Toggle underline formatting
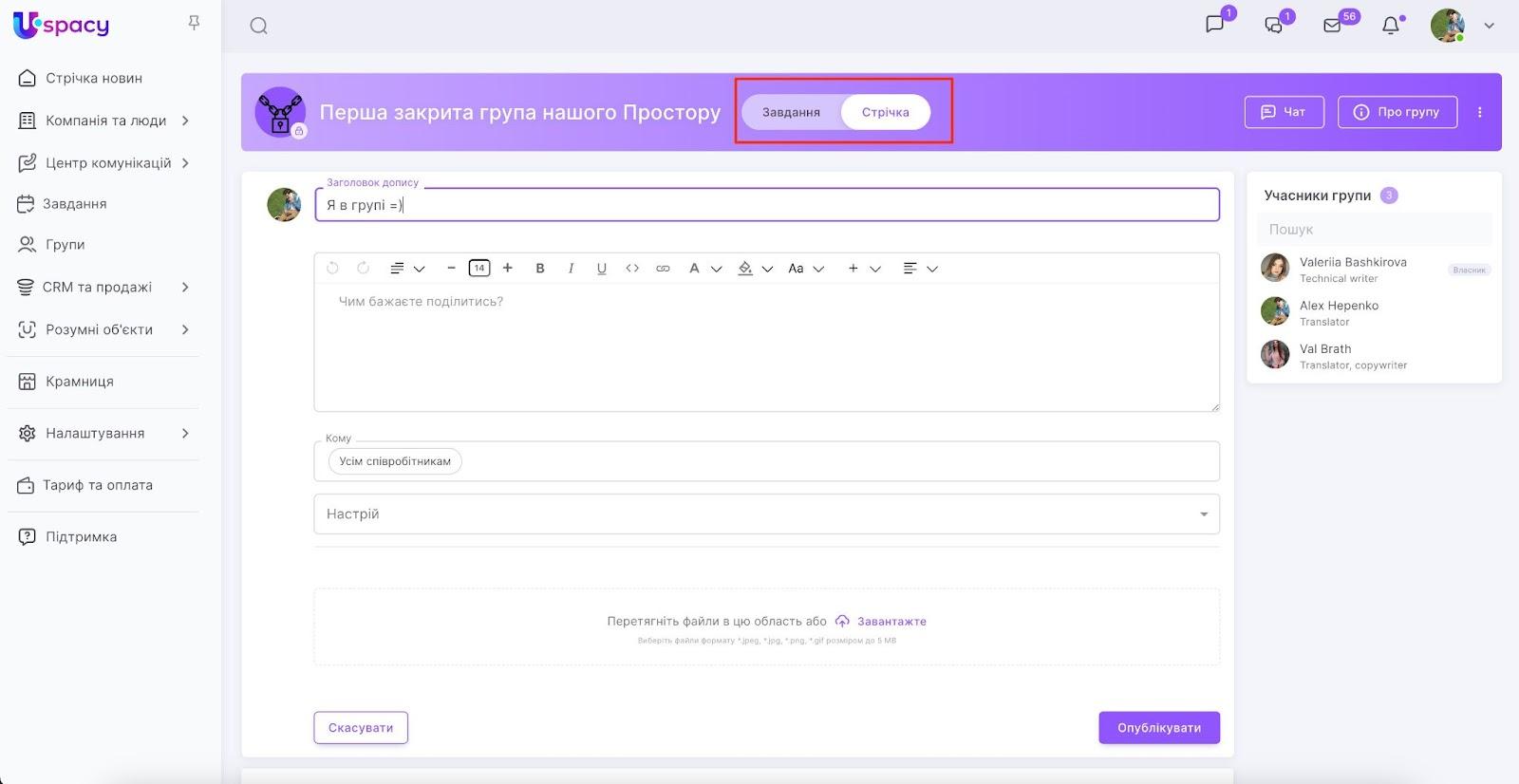The height and width of the screenshot is (784, 1519). (602, 269)
